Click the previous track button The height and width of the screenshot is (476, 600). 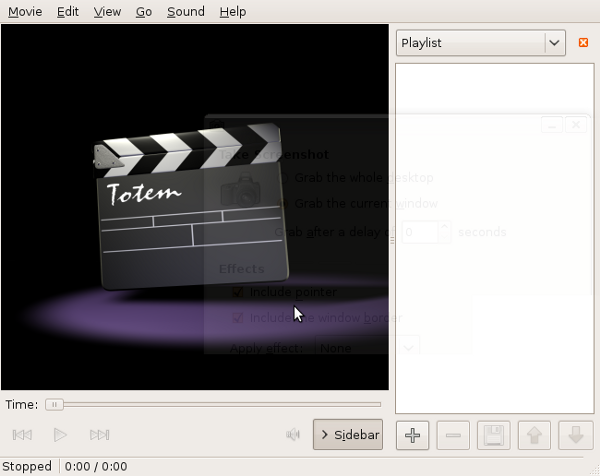pos(22,435)
